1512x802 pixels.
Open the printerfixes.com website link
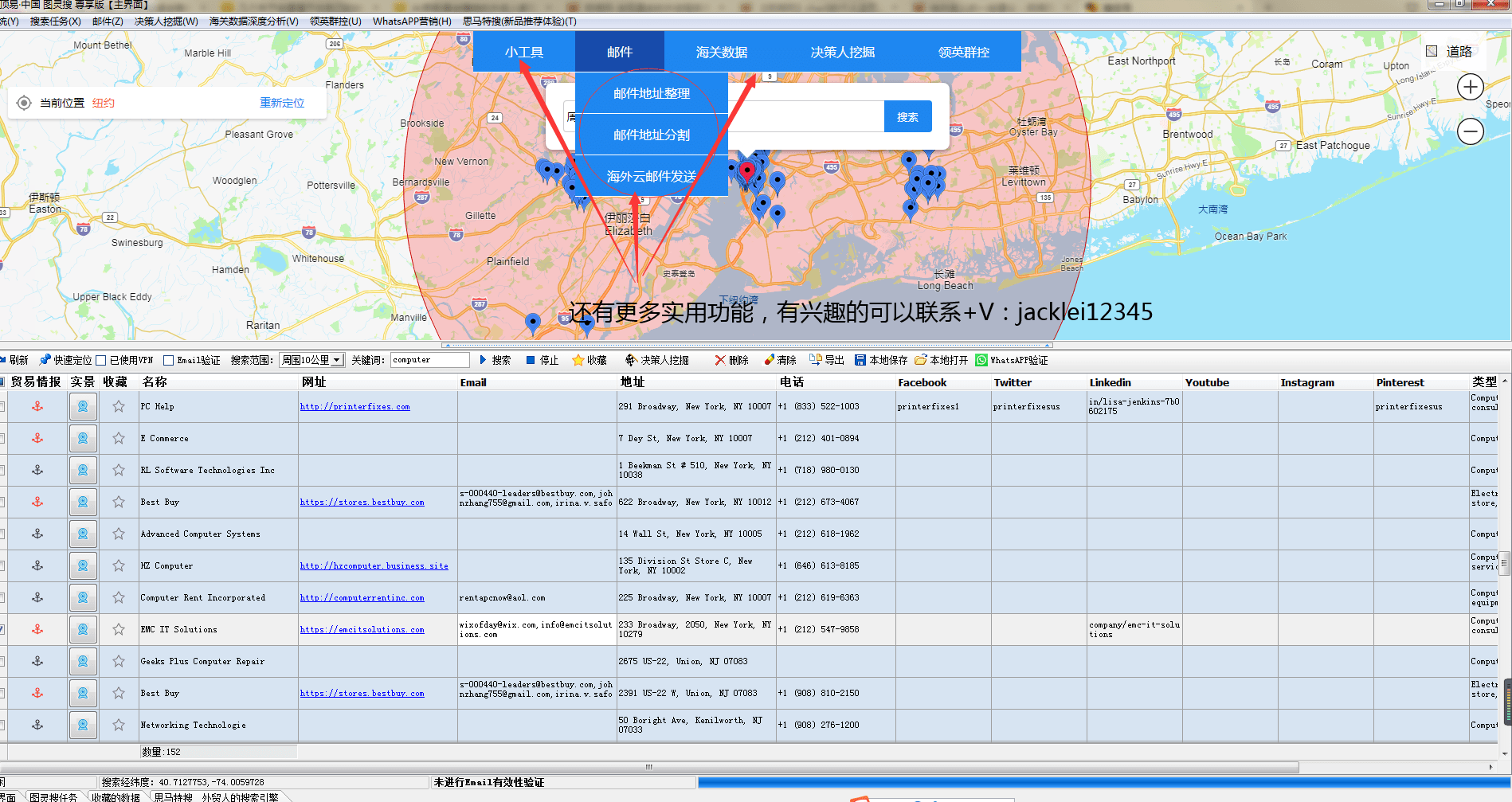354,407
